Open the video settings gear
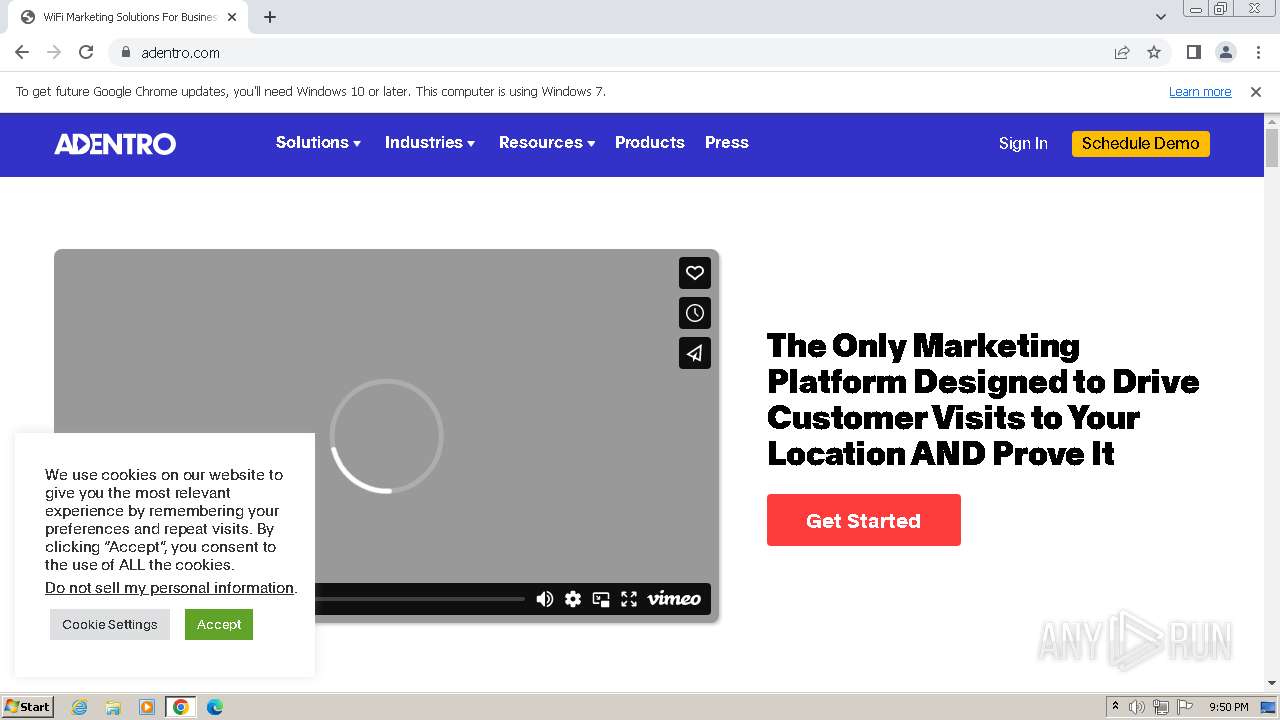Image resolution: width=1280 pixels, height=720 pixels. [x=573, y=599]
